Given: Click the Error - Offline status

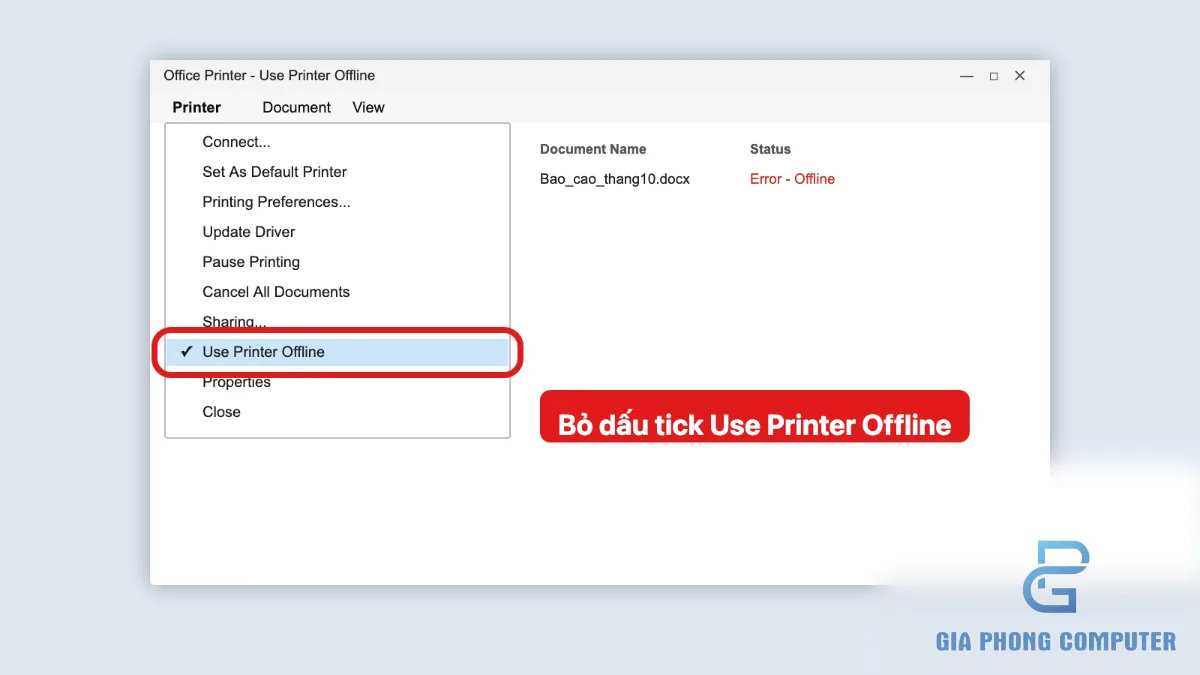Looking at the screenshot, I should tap(792, 179).
